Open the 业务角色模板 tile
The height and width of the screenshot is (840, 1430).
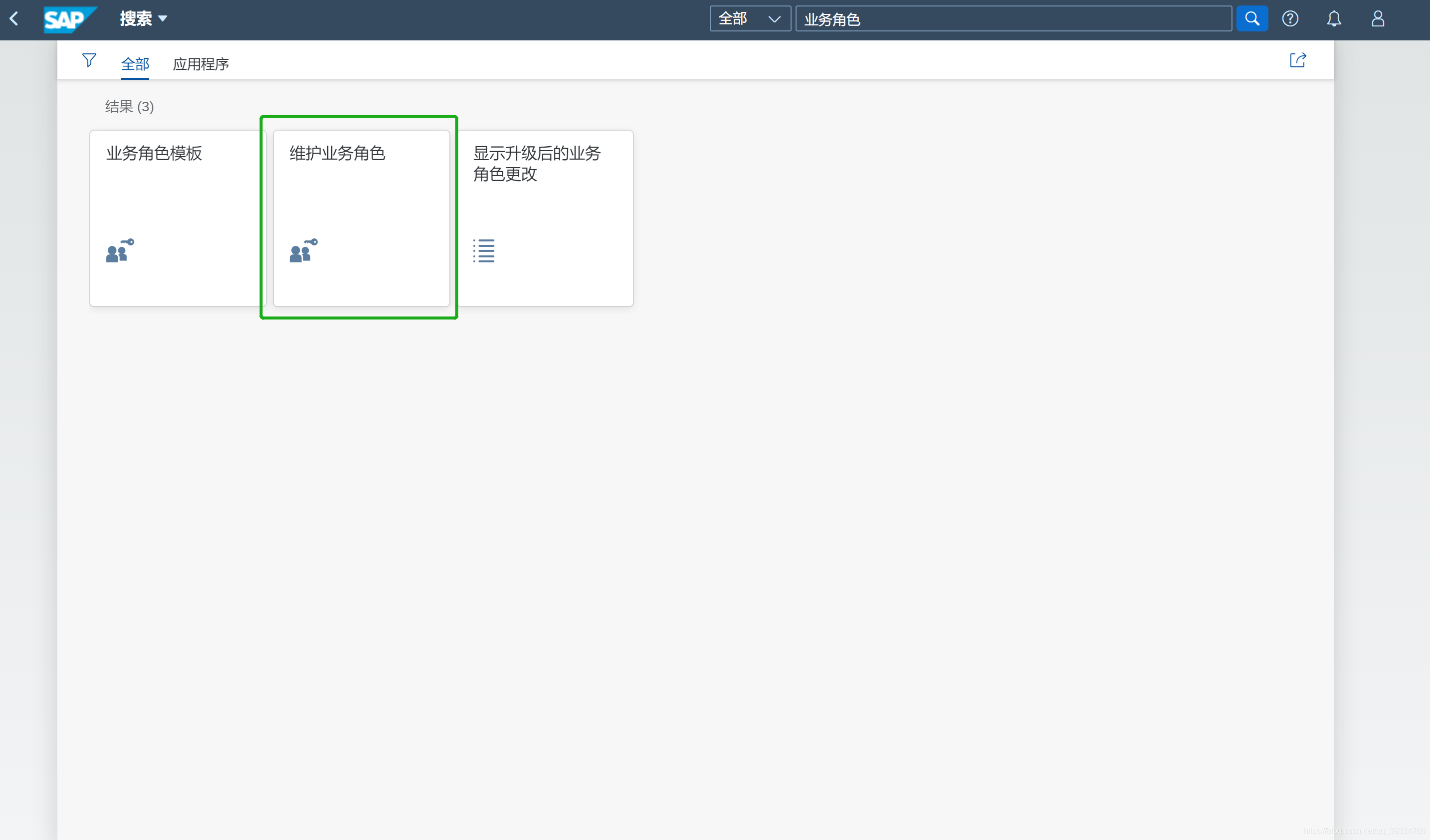click(x=177, y=218)
